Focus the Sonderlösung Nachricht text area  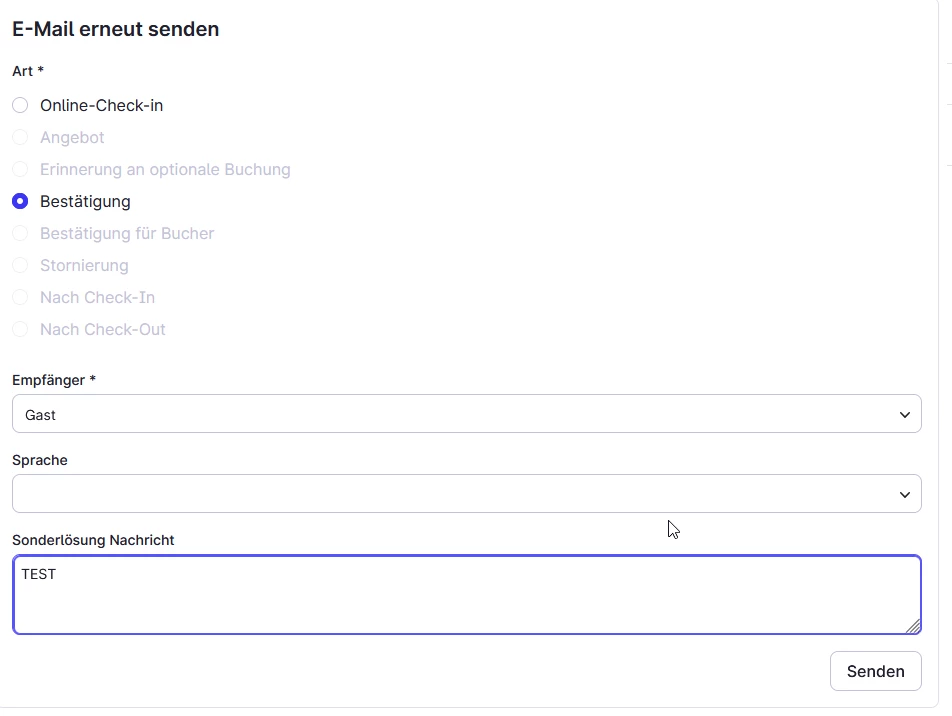click(466, 595)
